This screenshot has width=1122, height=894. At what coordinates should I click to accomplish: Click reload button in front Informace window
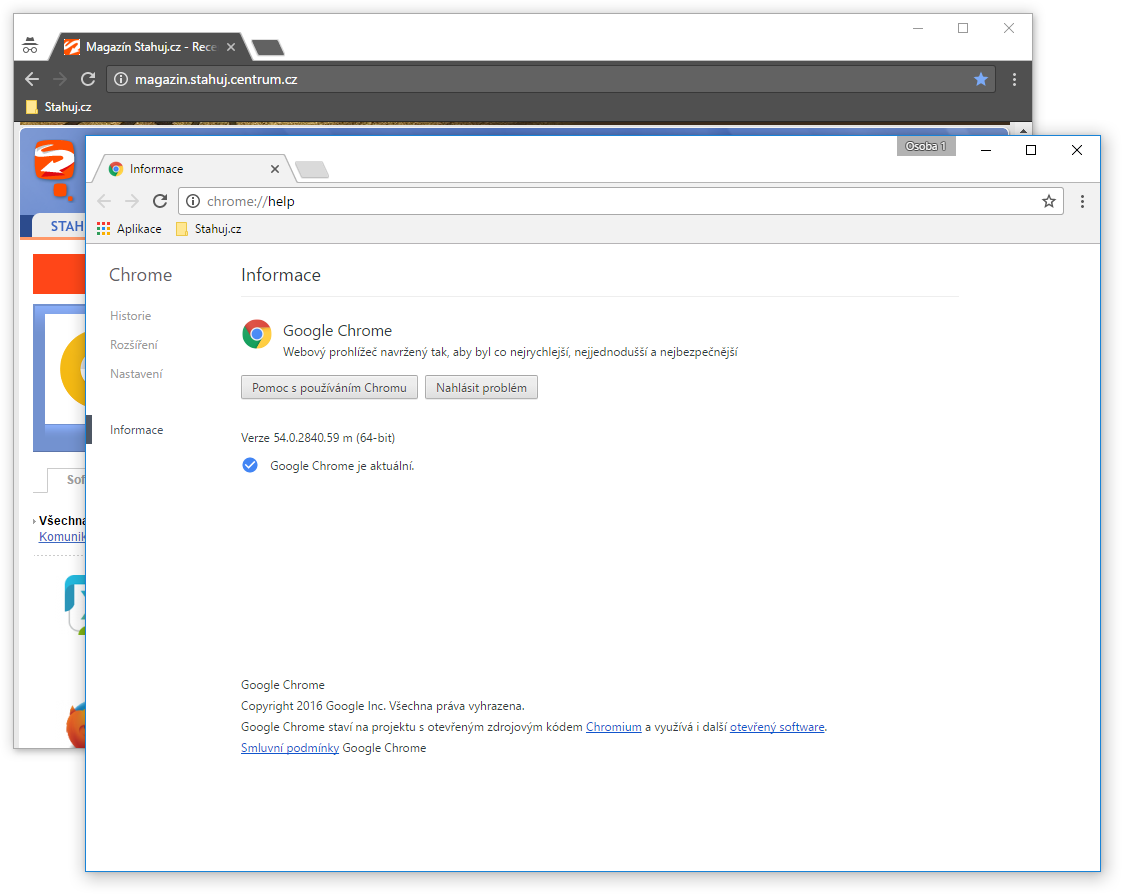click(x=160, y=201)
